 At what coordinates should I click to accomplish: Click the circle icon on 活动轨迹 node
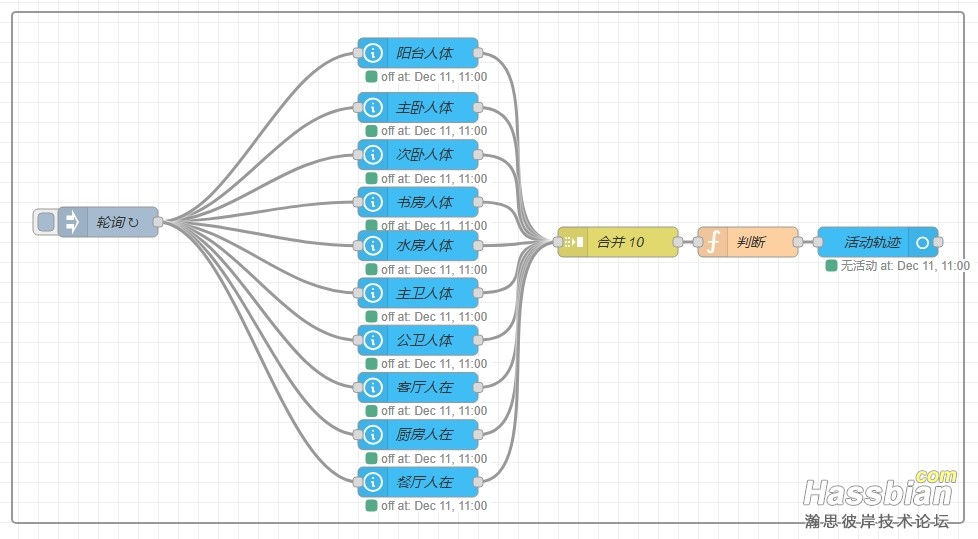coord(922,242)
